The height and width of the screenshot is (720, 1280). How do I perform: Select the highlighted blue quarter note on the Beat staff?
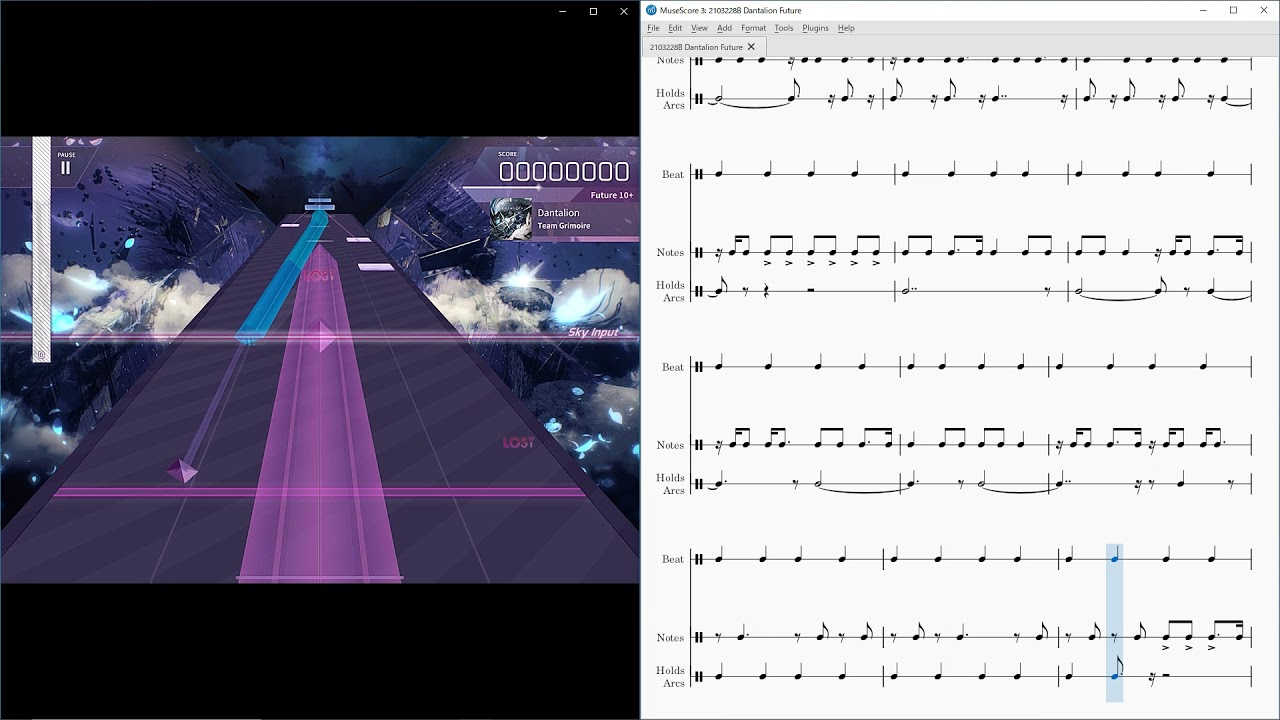tap(1114, 559)
